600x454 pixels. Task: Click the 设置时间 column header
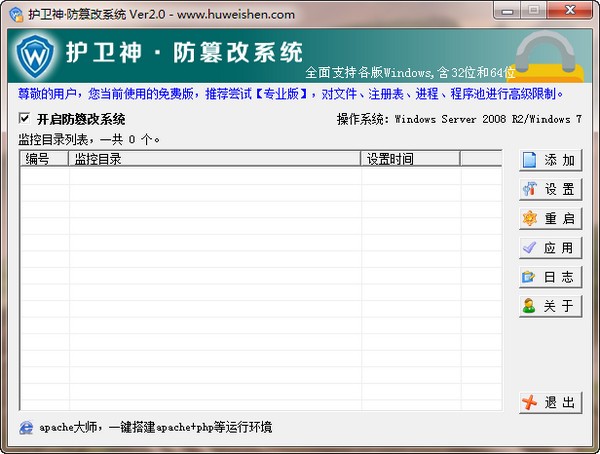tap(410, 159)
